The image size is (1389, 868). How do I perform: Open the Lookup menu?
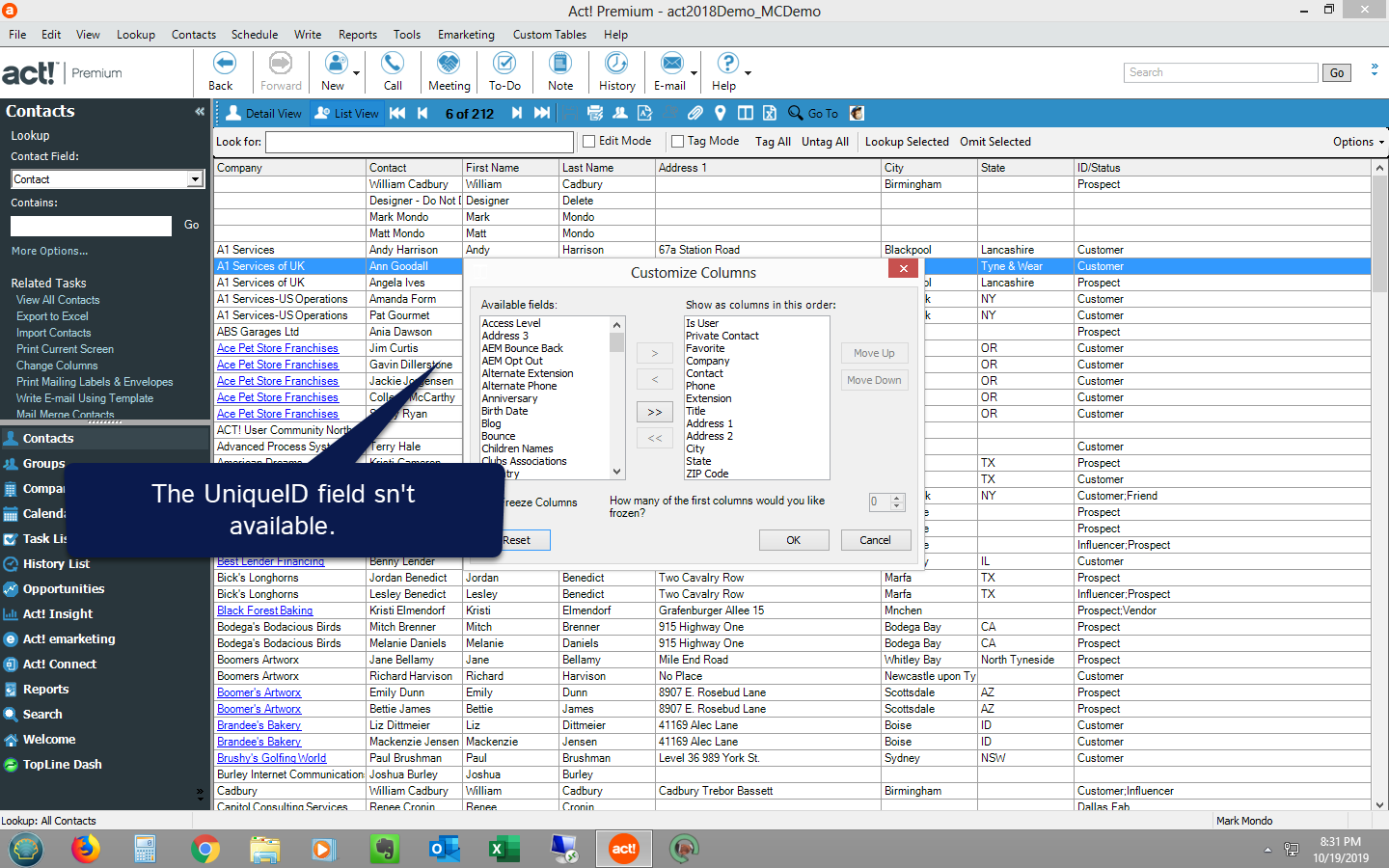coord(136,35)
